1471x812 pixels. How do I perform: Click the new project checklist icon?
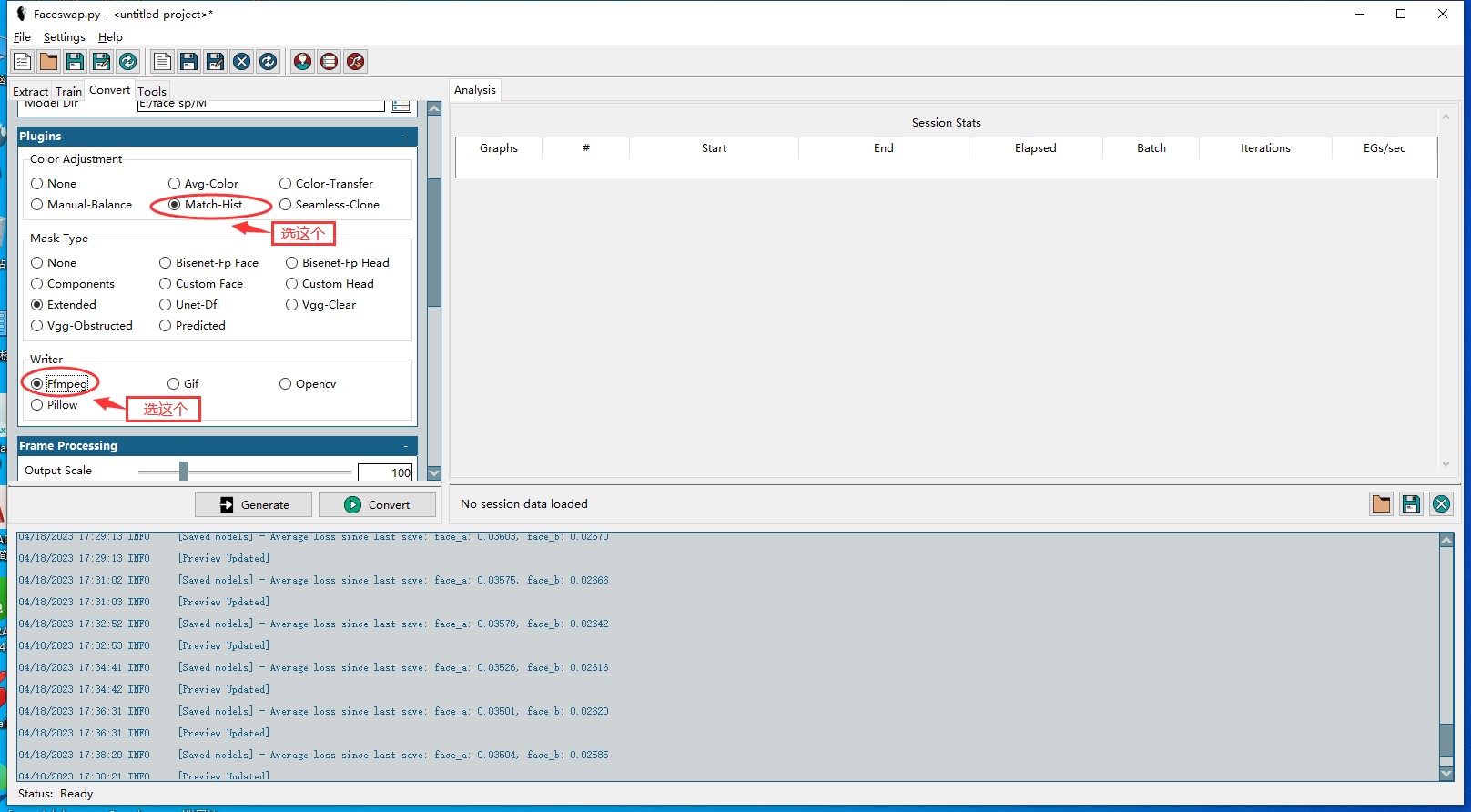(23, 61)
